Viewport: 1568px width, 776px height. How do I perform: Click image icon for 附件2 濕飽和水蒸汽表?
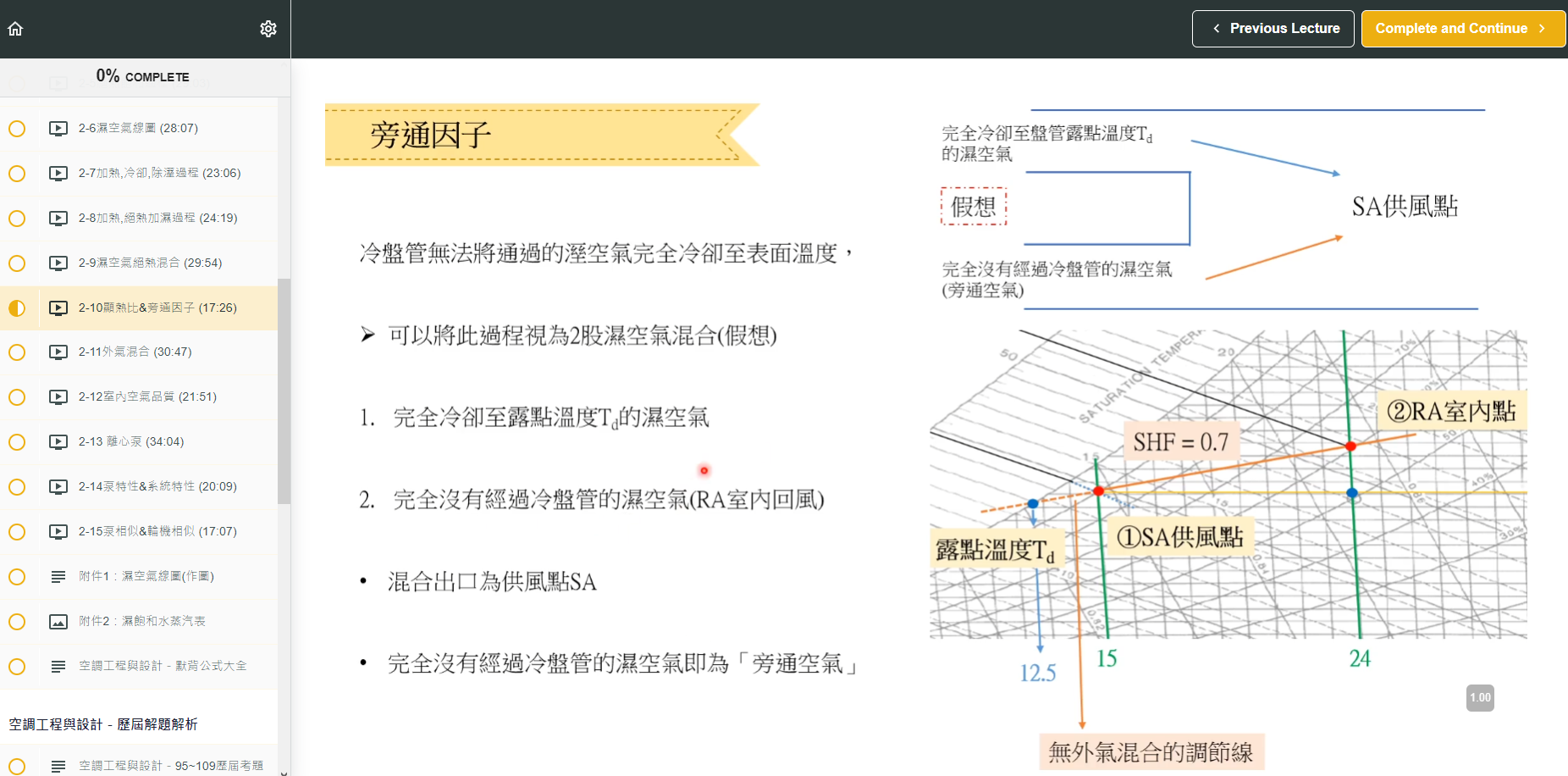[x=58, y=622]
